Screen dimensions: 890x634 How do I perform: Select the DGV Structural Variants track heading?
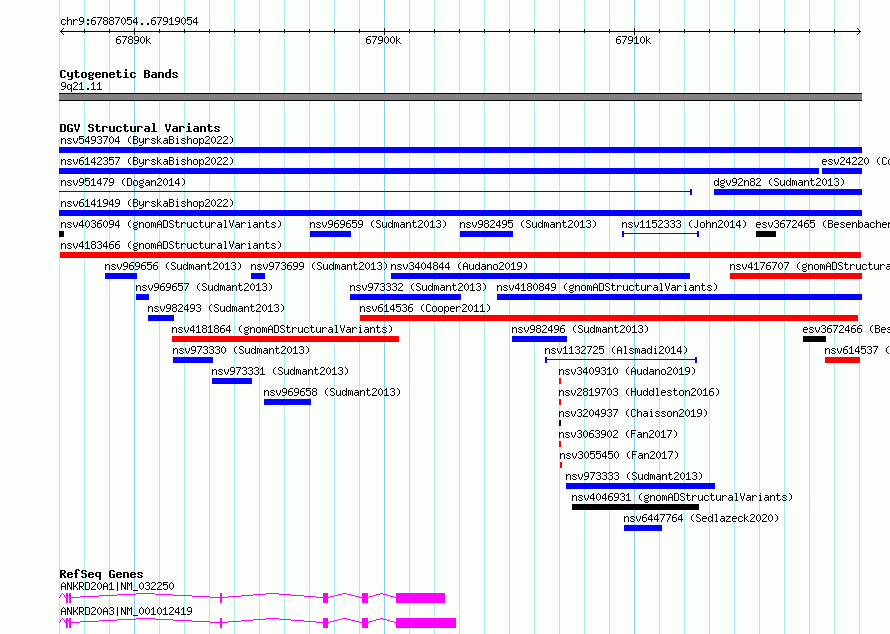coord(140,128)
